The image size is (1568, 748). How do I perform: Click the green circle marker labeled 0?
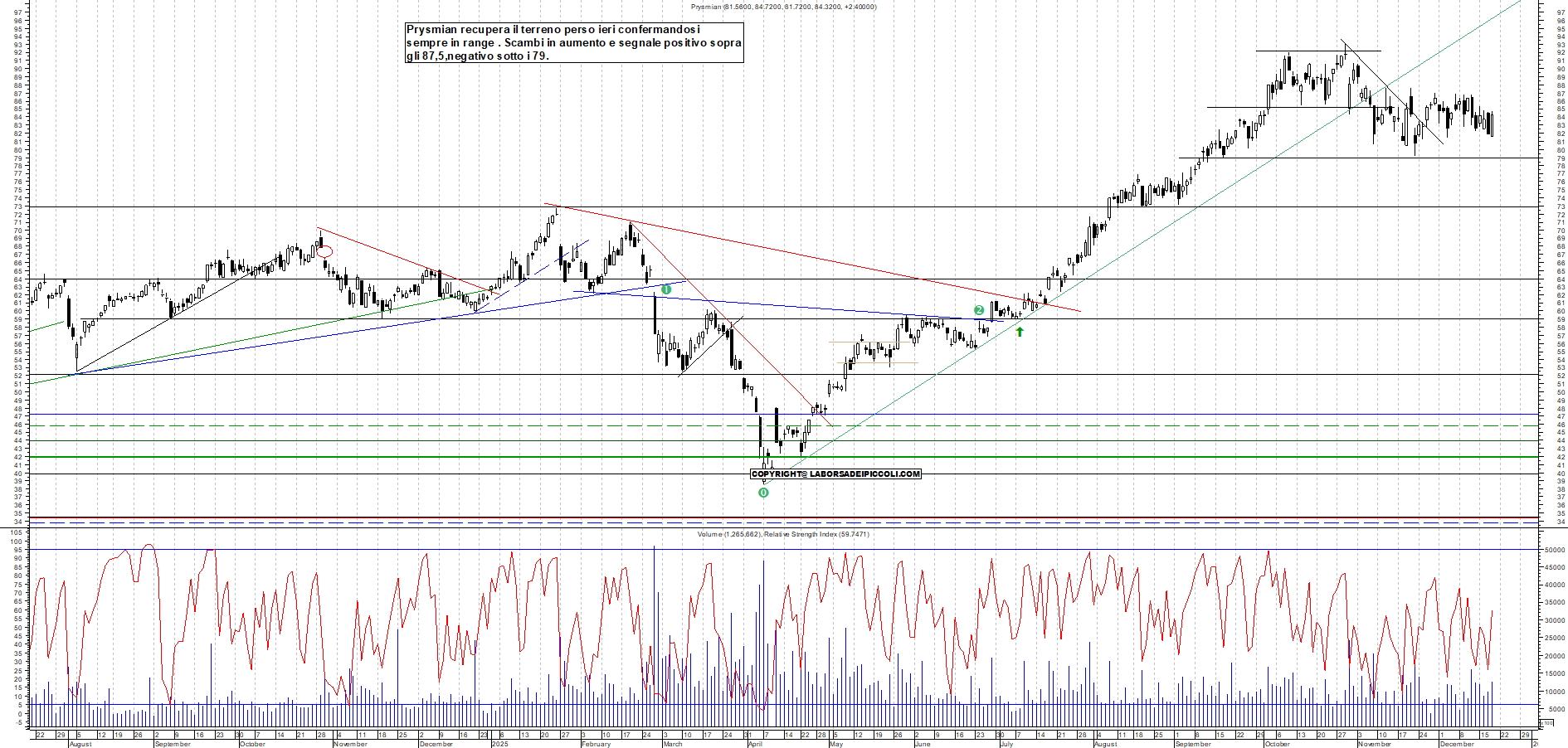(x=763, y=493)
